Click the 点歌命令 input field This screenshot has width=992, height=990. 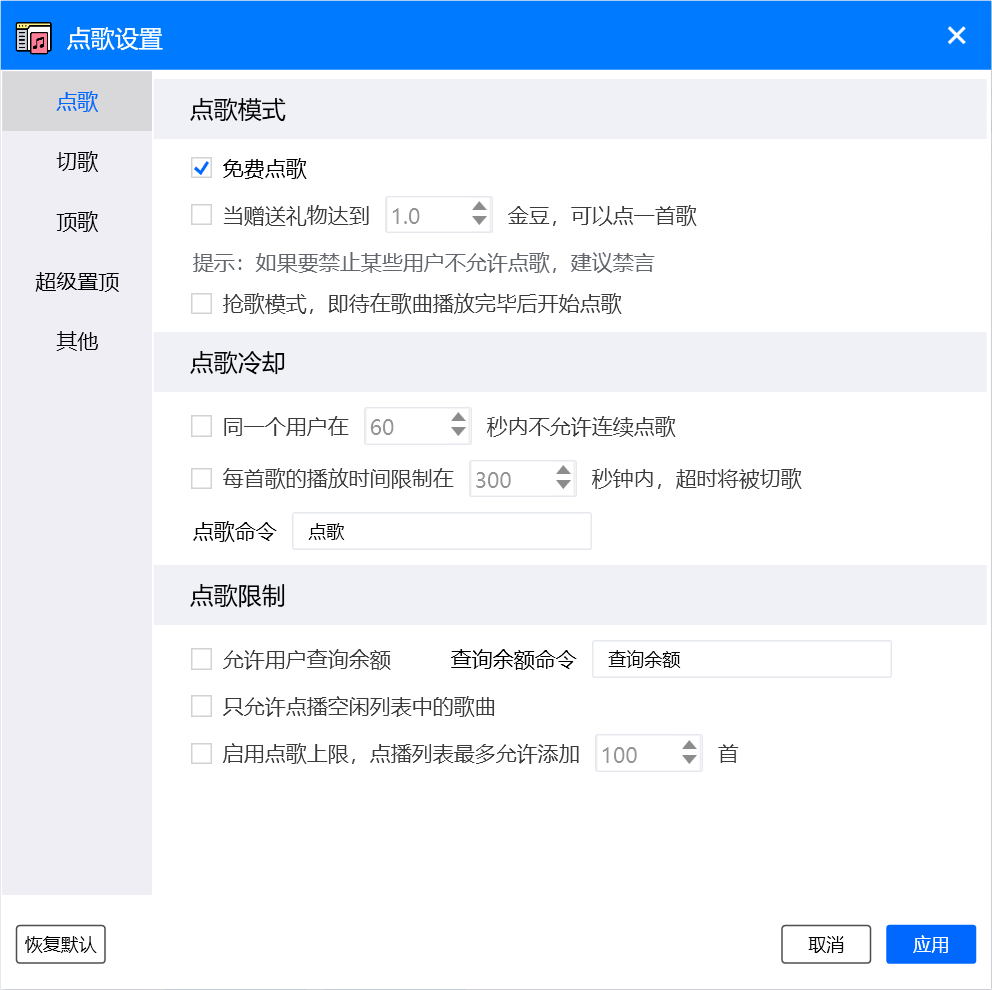(441, 531)
